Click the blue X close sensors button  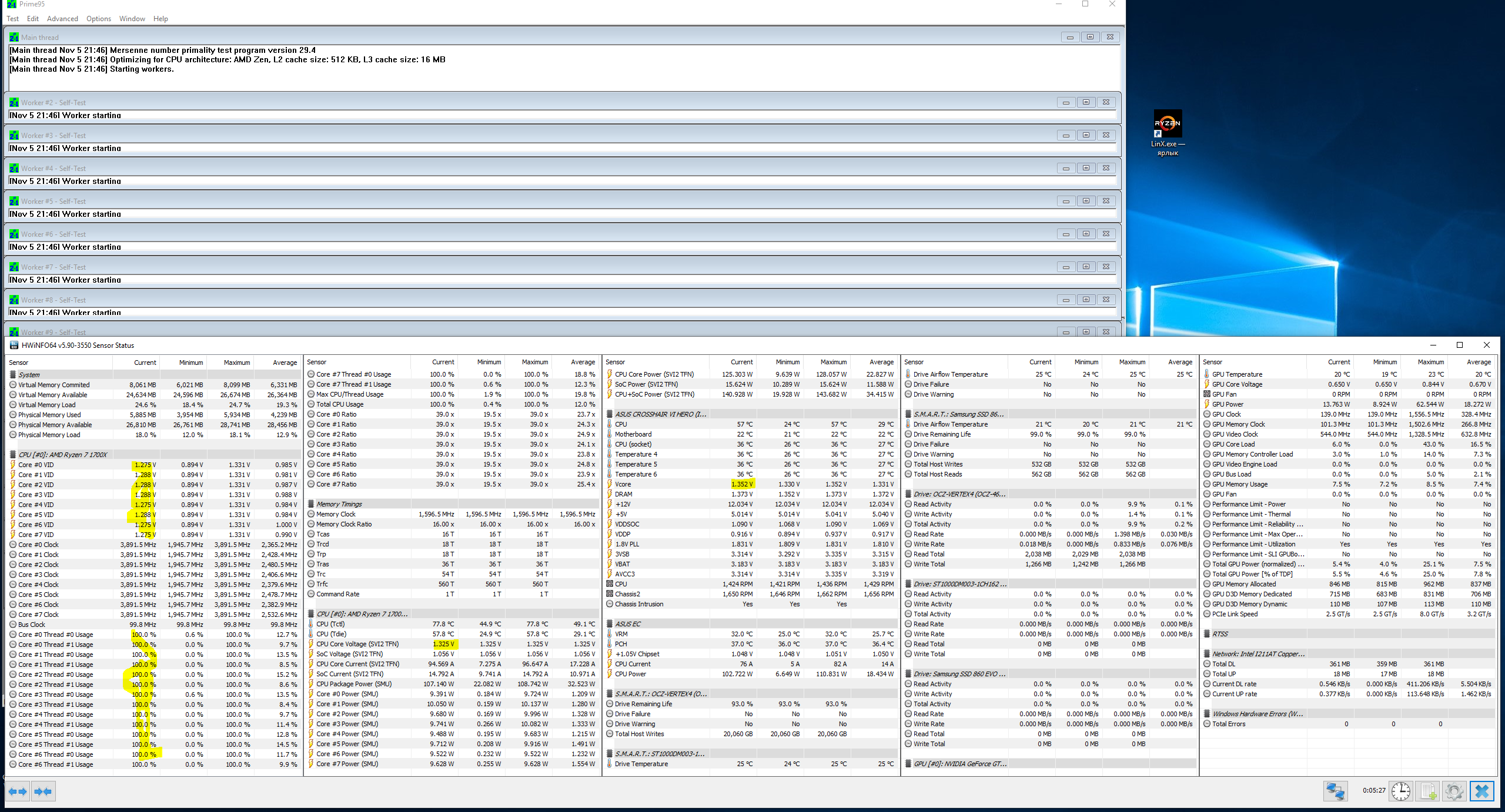[x=1481, y=791]
